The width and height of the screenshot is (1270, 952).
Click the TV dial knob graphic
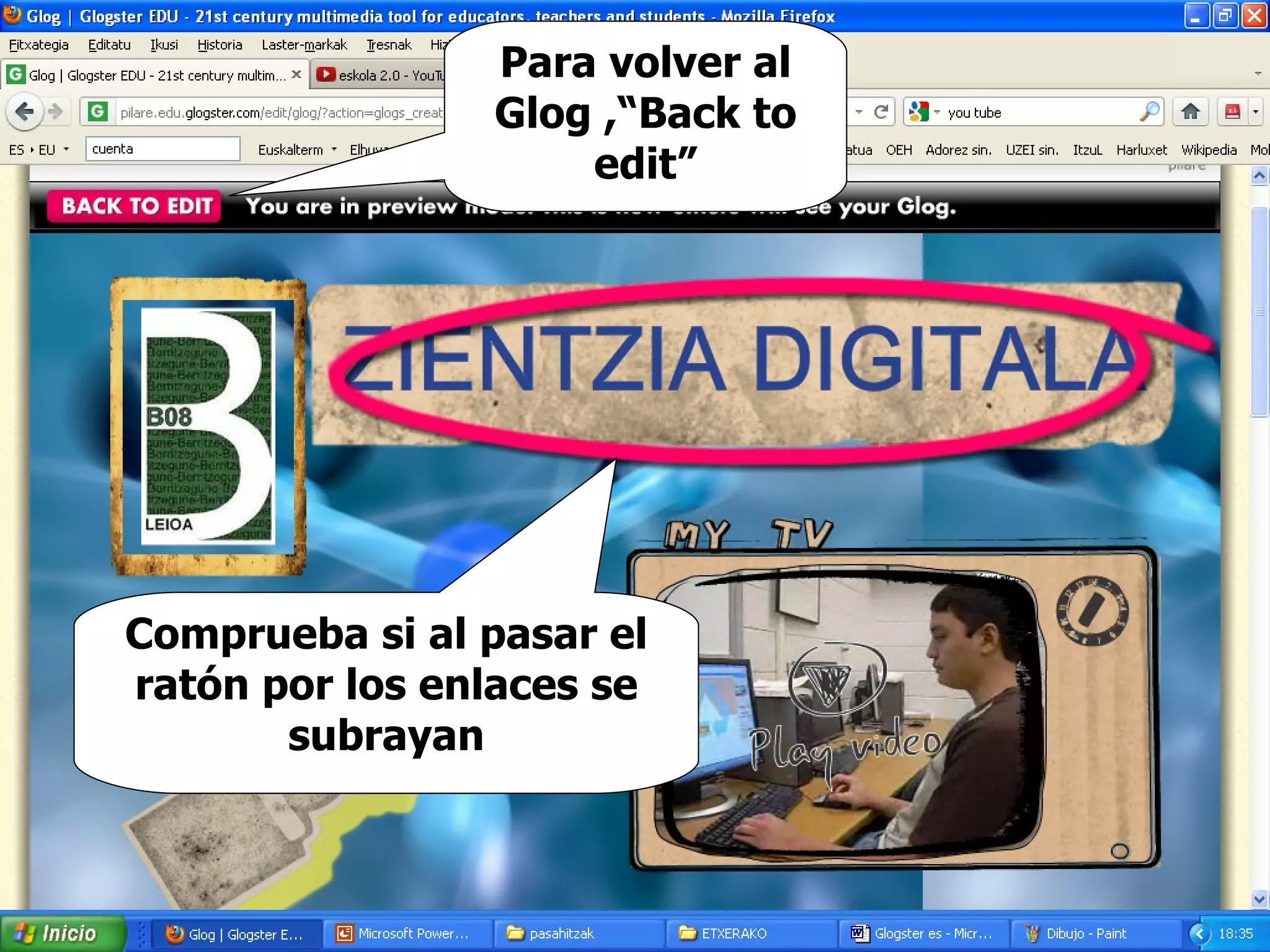click(1092, 612)
